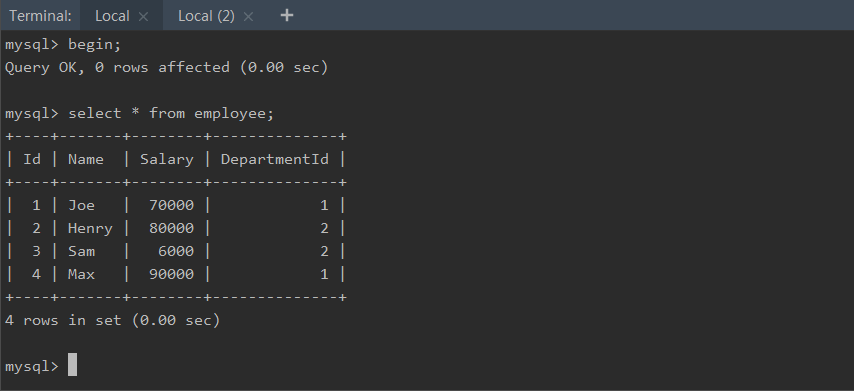Close the Local (2) terminal tab
Viewport: 854px width, 391px height.
tap(248, 16)
